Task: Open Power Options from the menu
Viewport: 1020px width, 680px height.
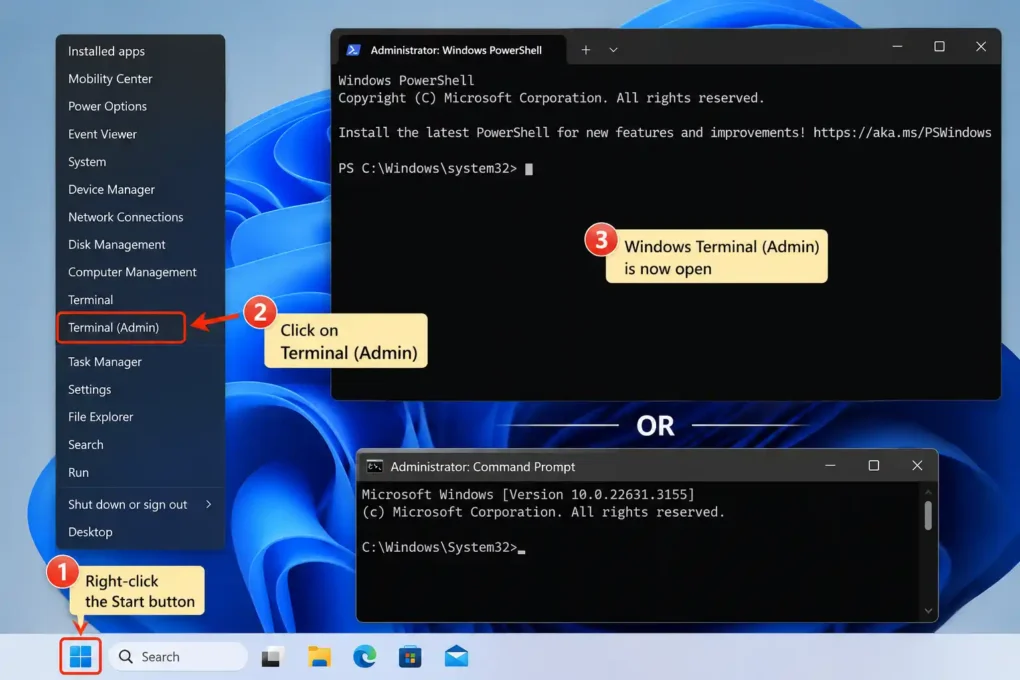Action: (x=140, y=106)
